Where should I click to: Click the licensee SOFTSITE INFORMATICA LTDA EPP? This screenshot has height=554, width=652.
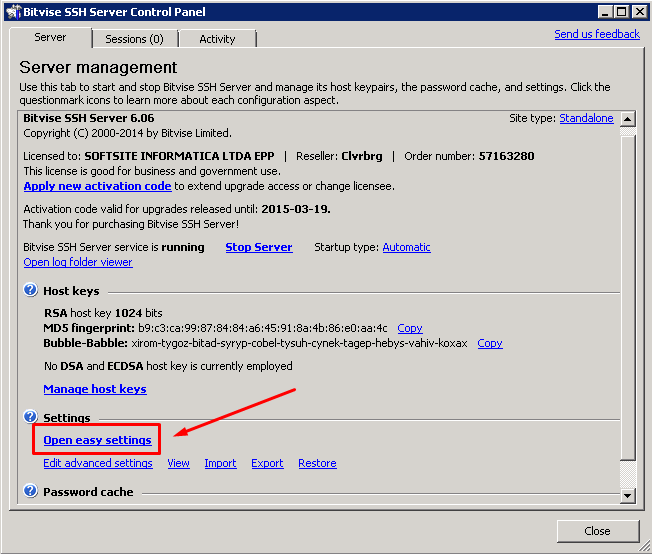179,156
